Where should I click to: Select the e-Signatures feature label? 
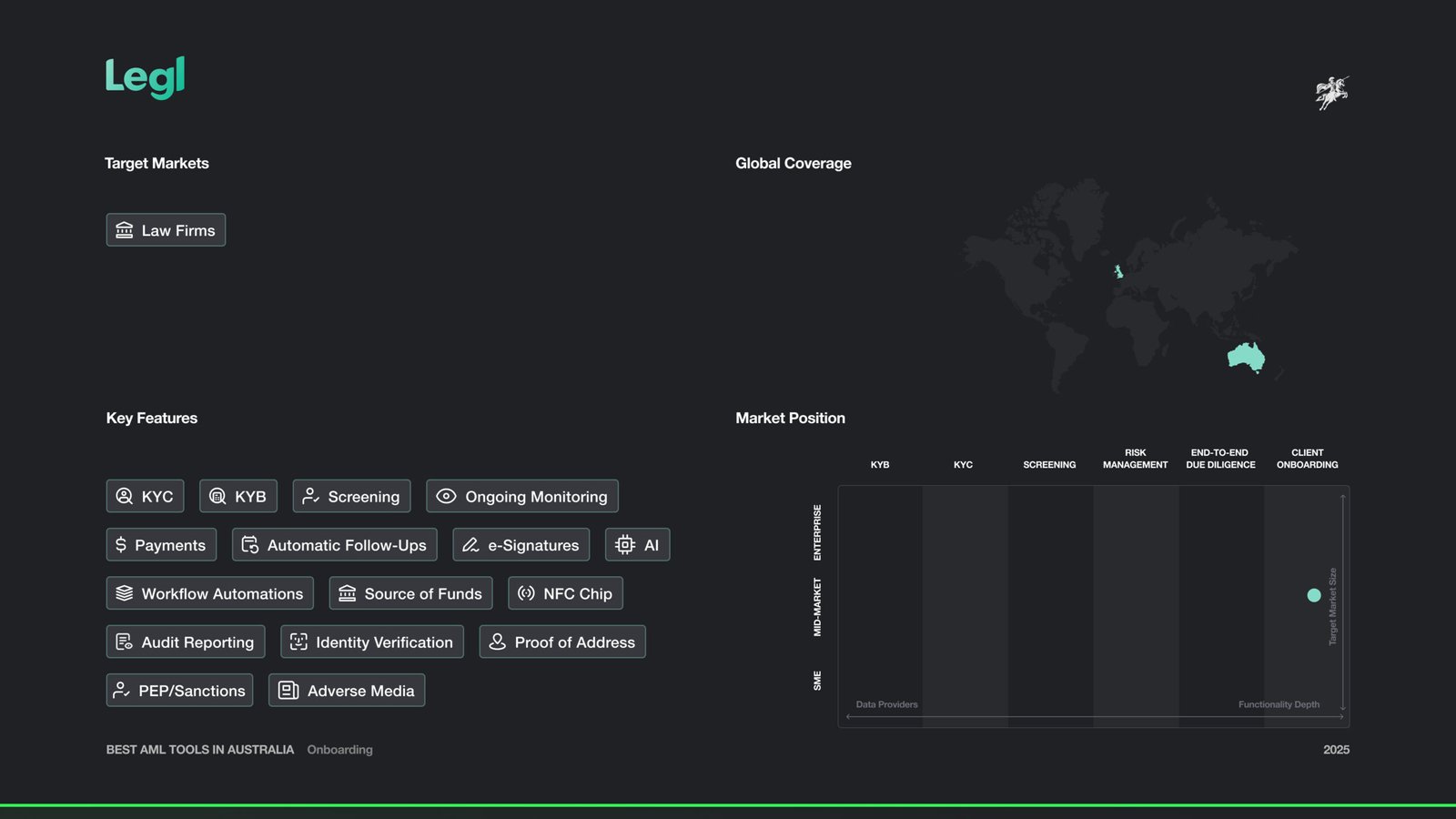533,545
